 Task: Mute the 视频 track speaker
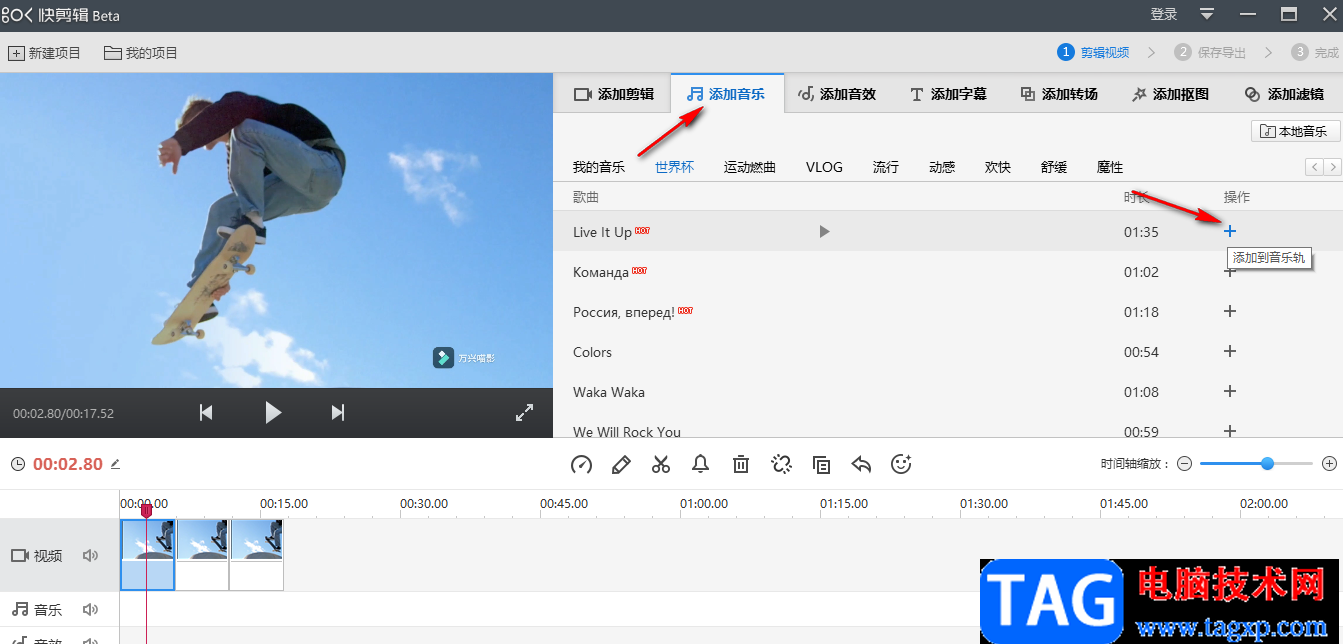(91, 555)
